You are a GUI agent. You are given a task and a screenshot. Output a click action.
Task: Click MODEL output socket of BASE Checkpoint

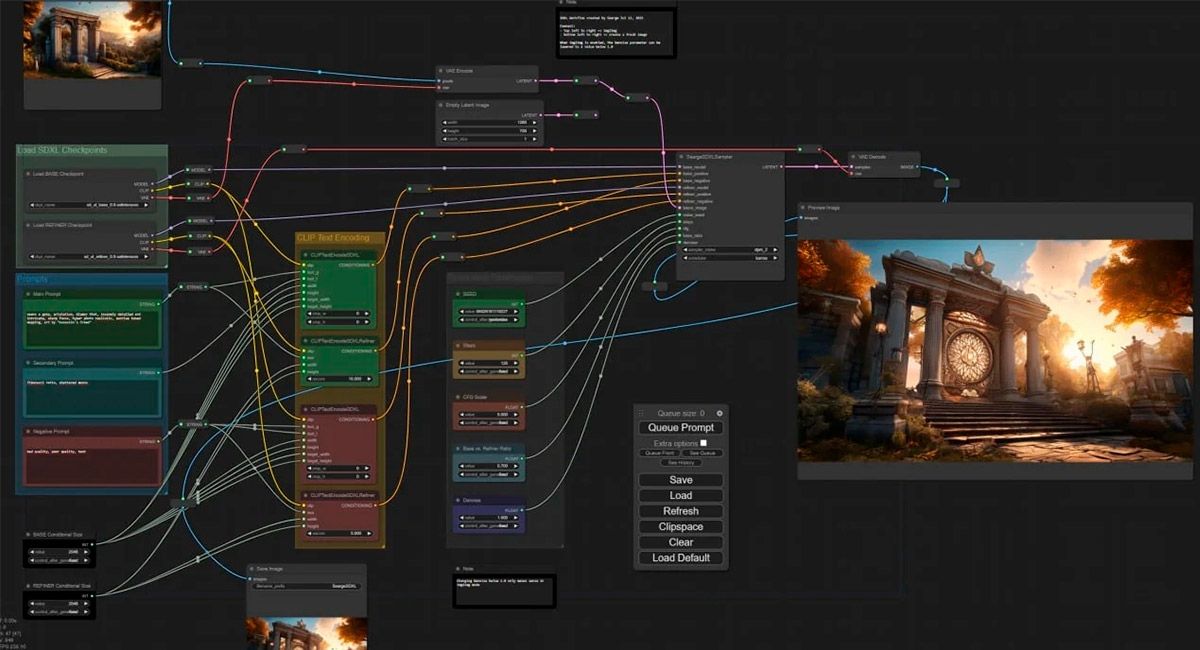[154, 185]
